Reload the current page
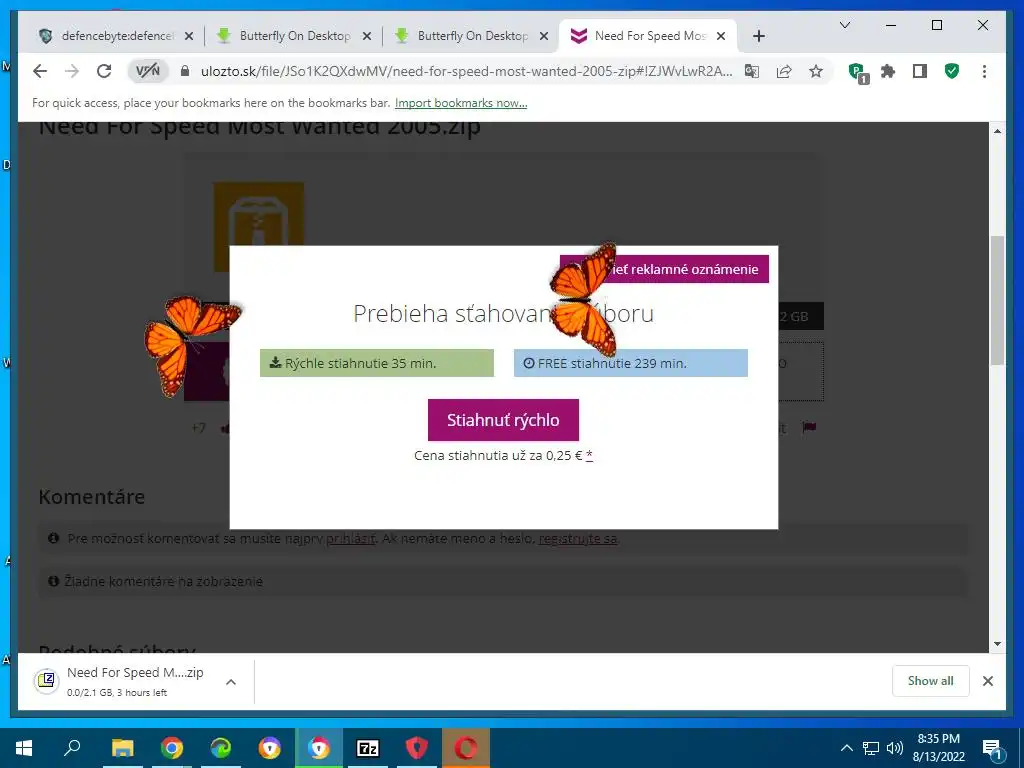This screenshot has width=1024, height=768. tap(104, 71)
